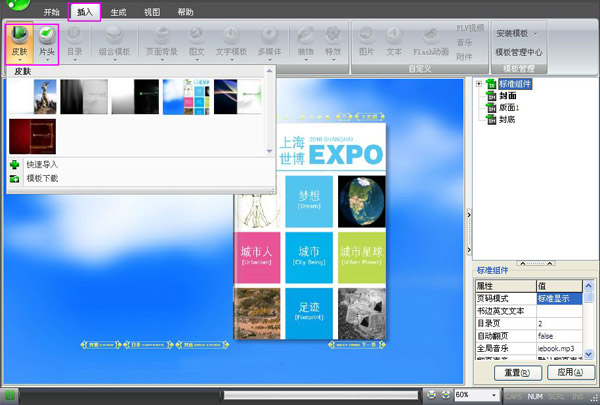Select the 标准显示 value cell

559,299
